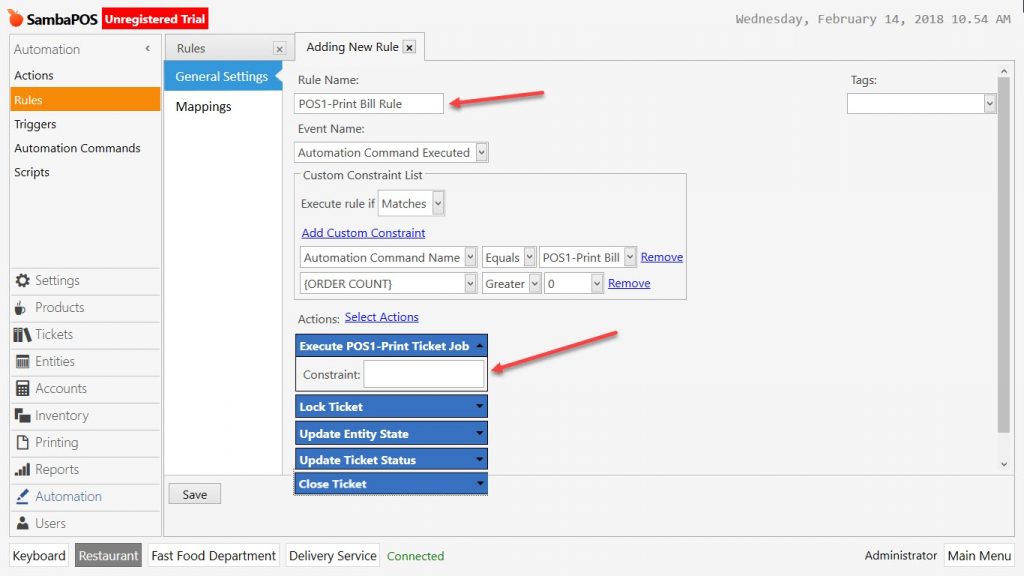
Task: Open the Tags dropdown
Action: pyautogui.click(x=989, y=103)
